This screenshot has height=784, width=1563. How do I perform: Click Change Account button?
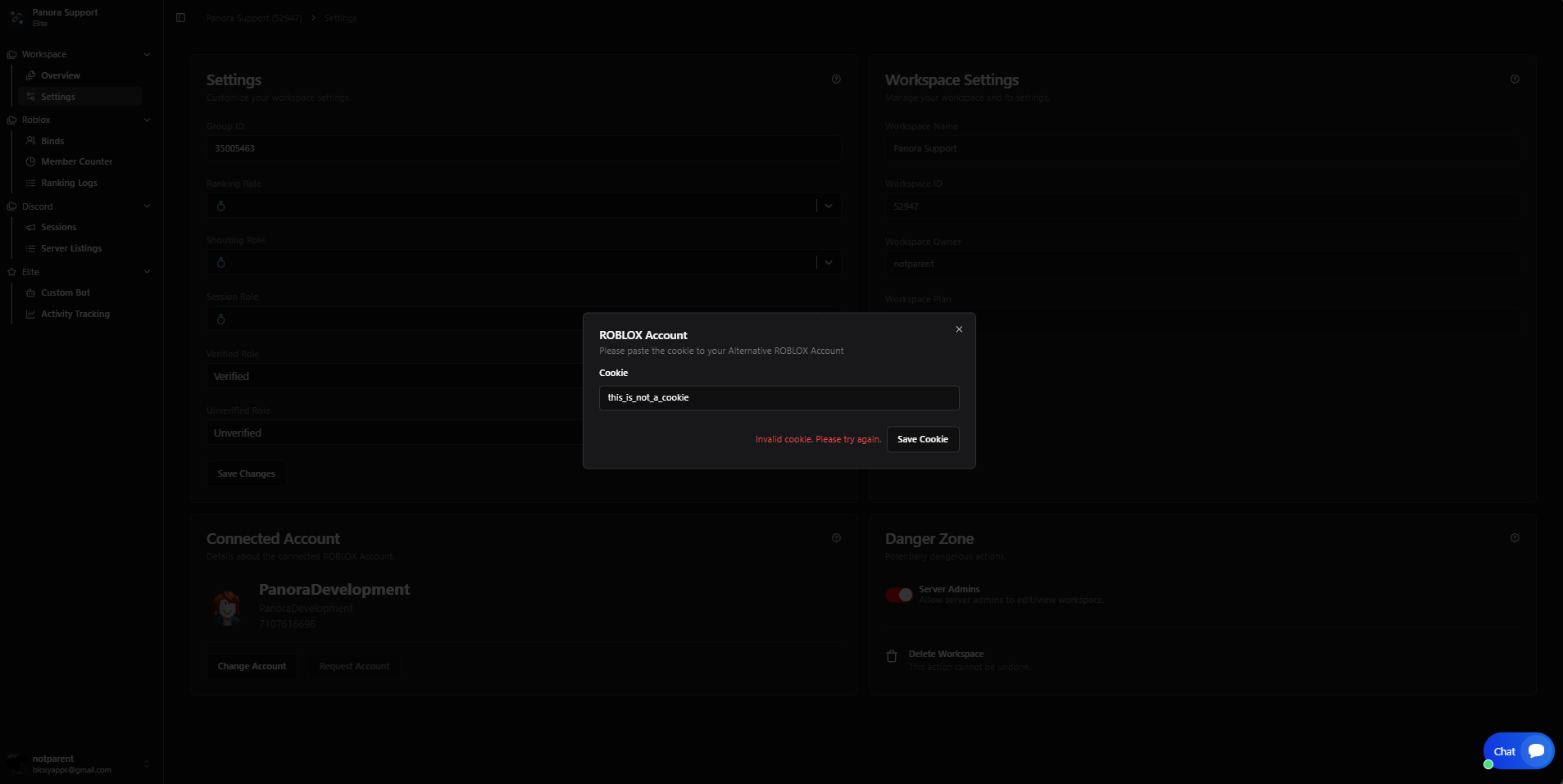[x=252, y=666]
